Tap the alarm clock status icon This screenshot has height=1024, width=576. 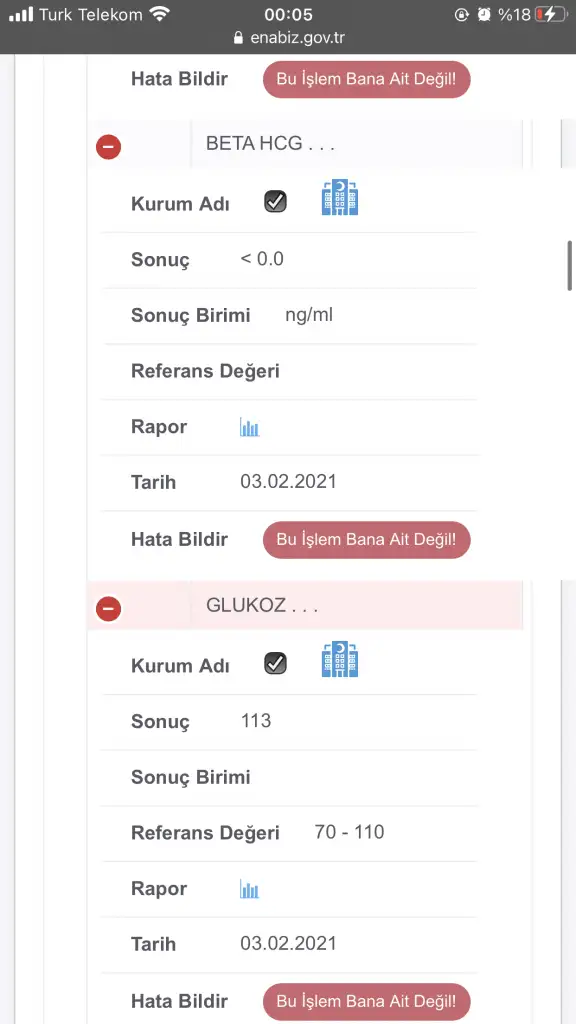[484, 14]
